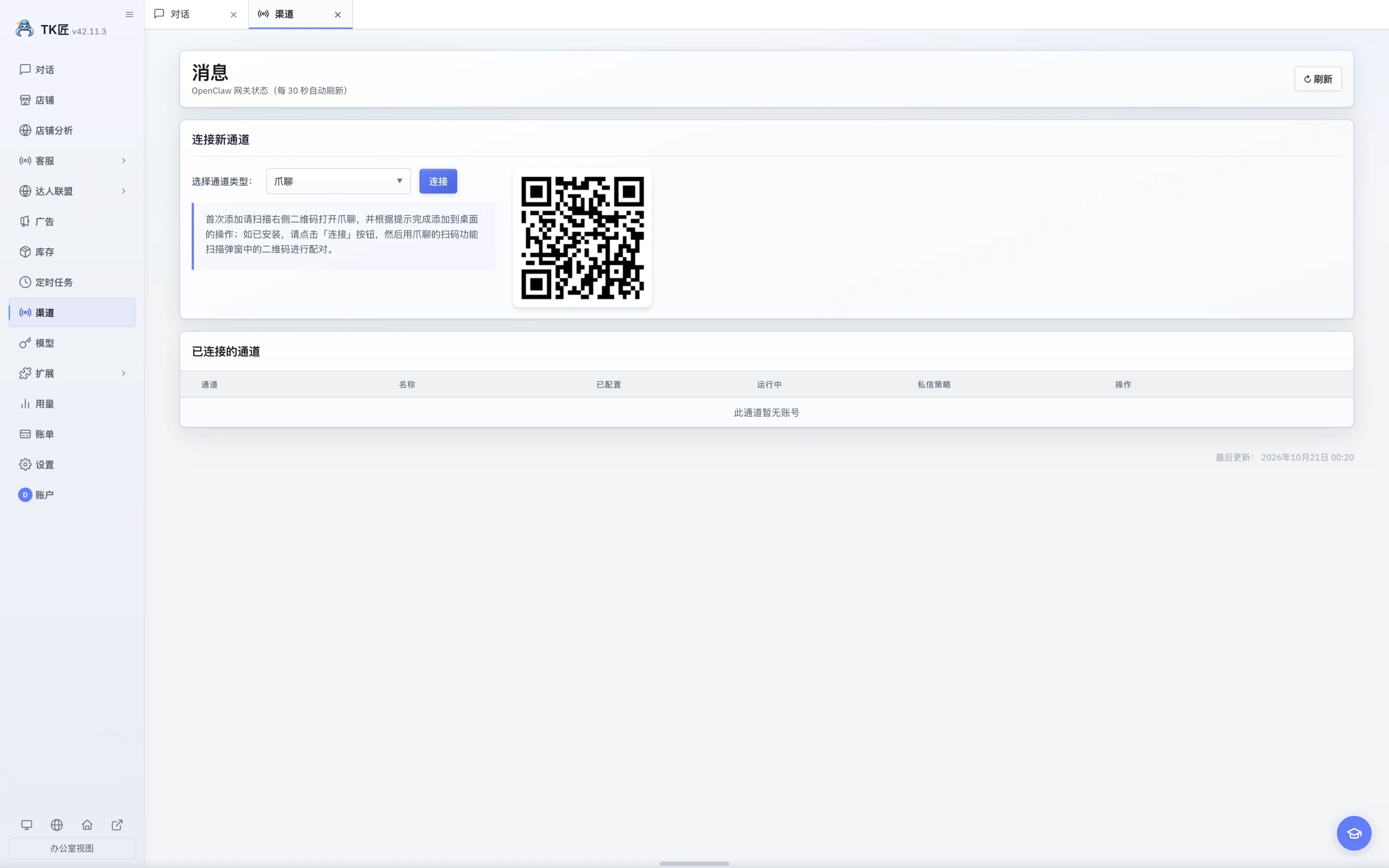Open the 用量 usage page
This screenshot has width=1389, height=868.
point(72,404)
